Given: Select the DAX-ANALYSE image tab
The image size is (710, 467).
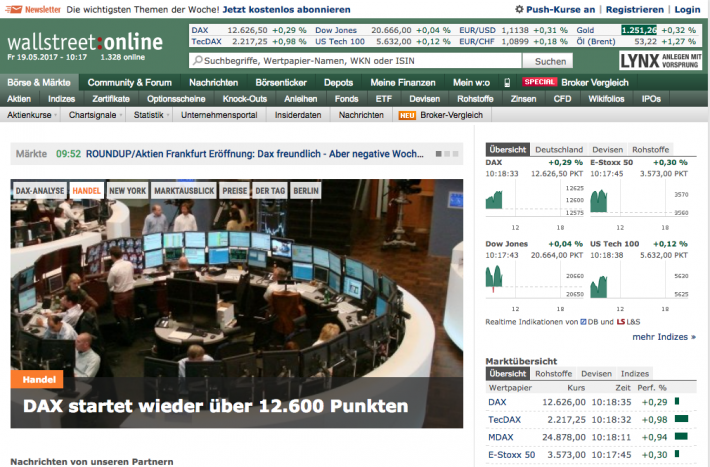Looking at the screenshot, I should [x=40, y=191].
